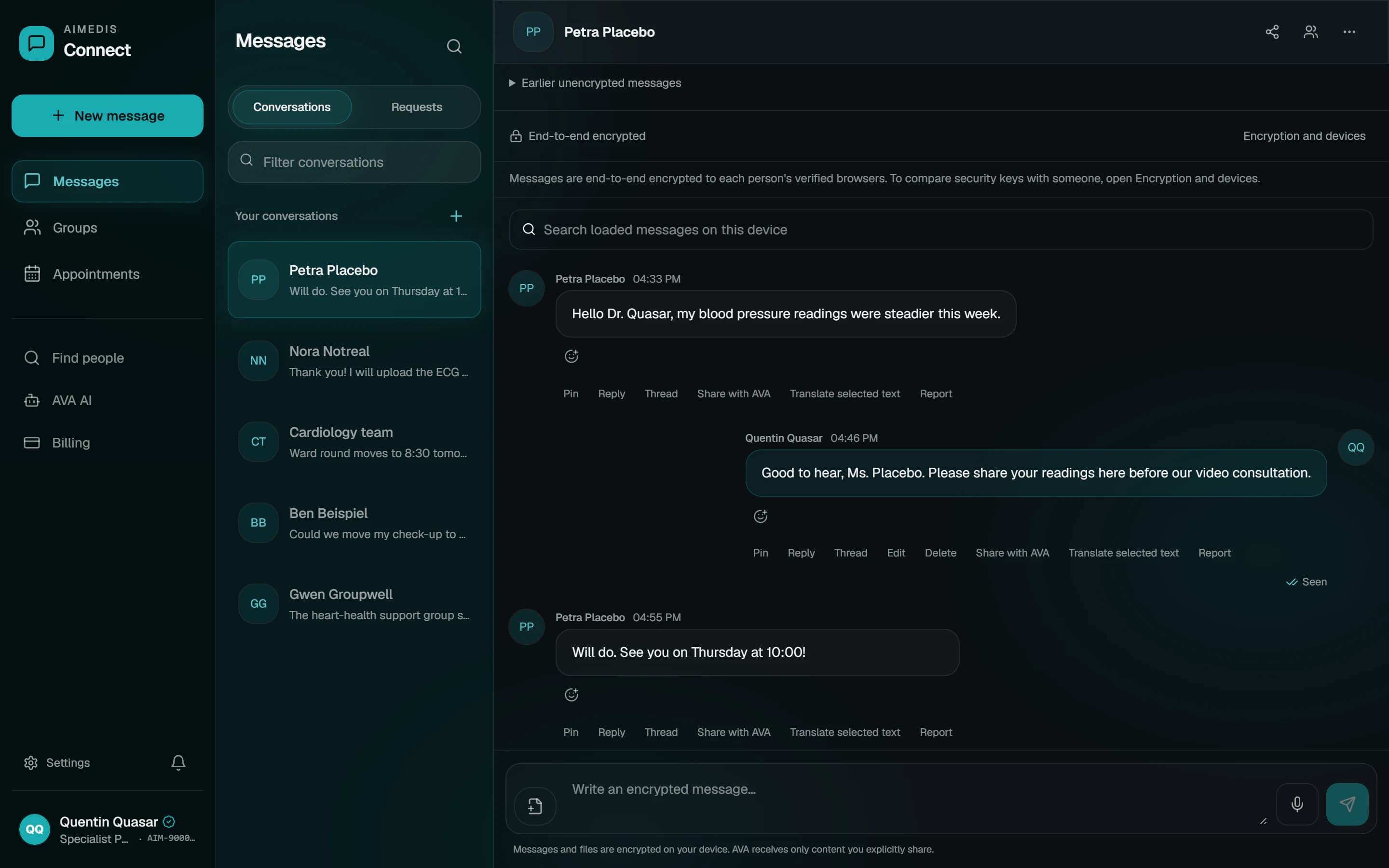The width and height of the screenshot is (1389, 868).
Task: Go to Groups section
Action: [108, 227]
